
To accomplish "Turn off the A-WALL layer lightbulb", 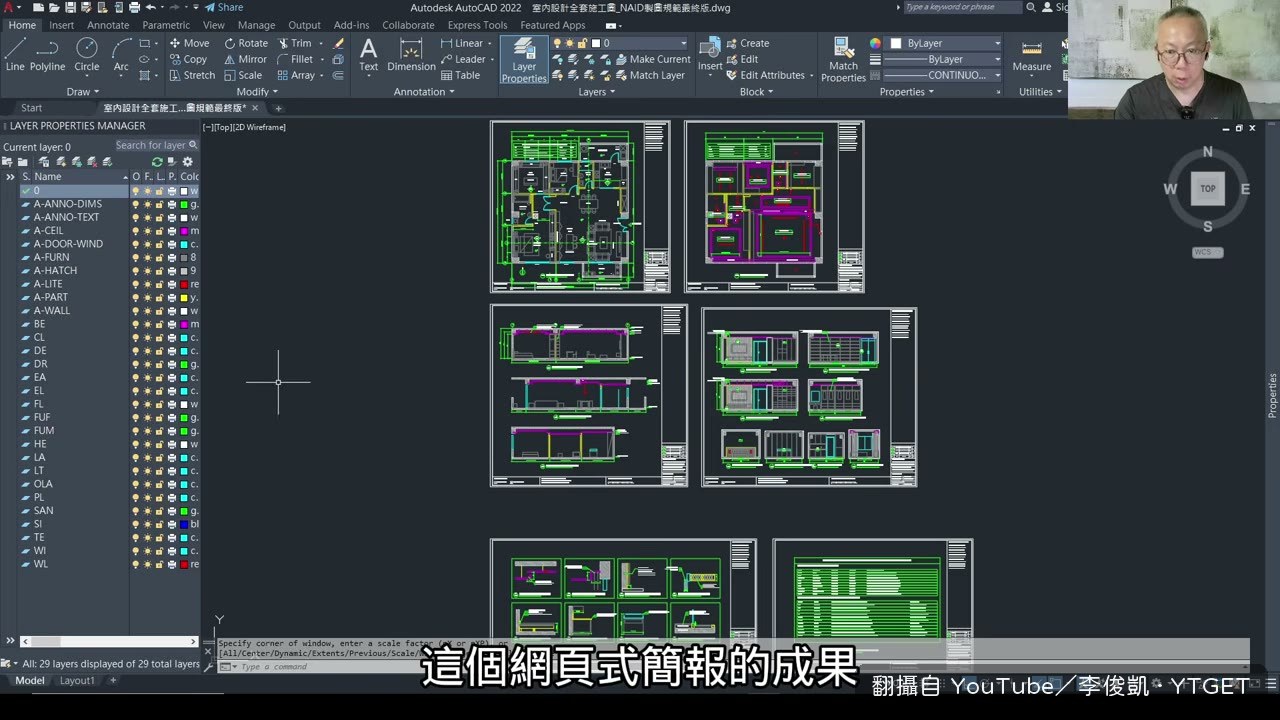I will 136,311.
